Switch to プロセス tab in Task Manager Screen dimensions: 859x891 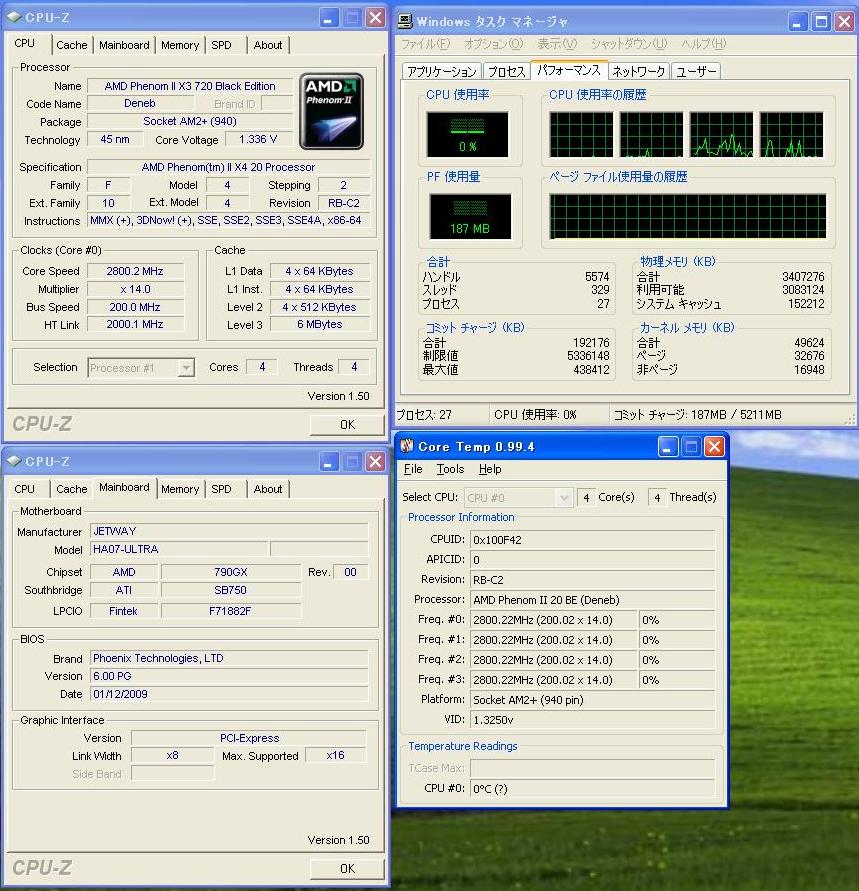[506, 71]
